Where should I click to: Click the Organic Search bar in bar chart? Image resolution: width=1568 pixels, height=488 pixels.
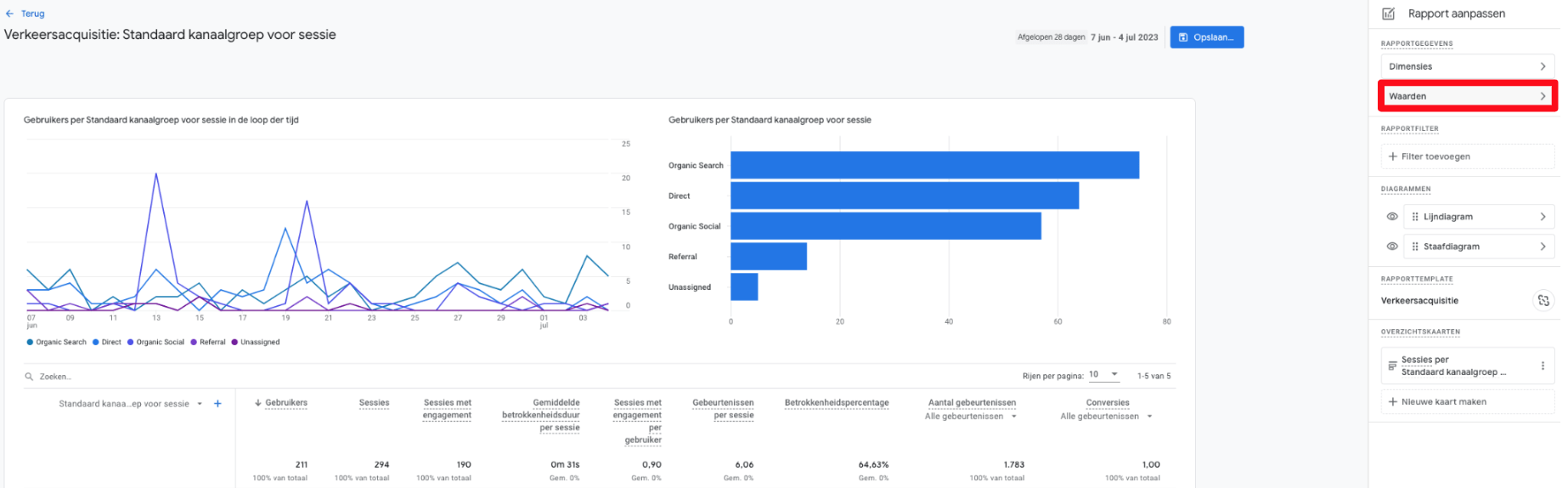tap(933, 165)
